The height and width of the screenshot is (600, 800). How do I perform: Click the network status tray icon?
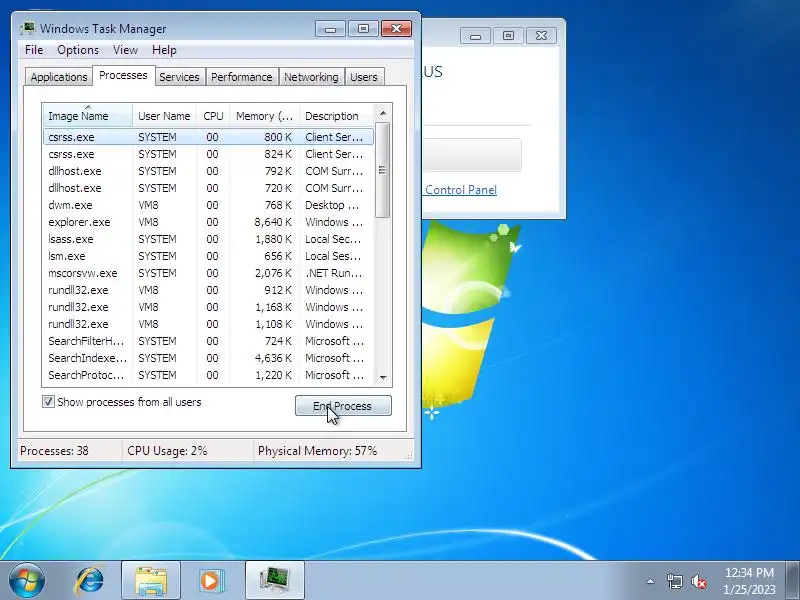pos(674,581)
